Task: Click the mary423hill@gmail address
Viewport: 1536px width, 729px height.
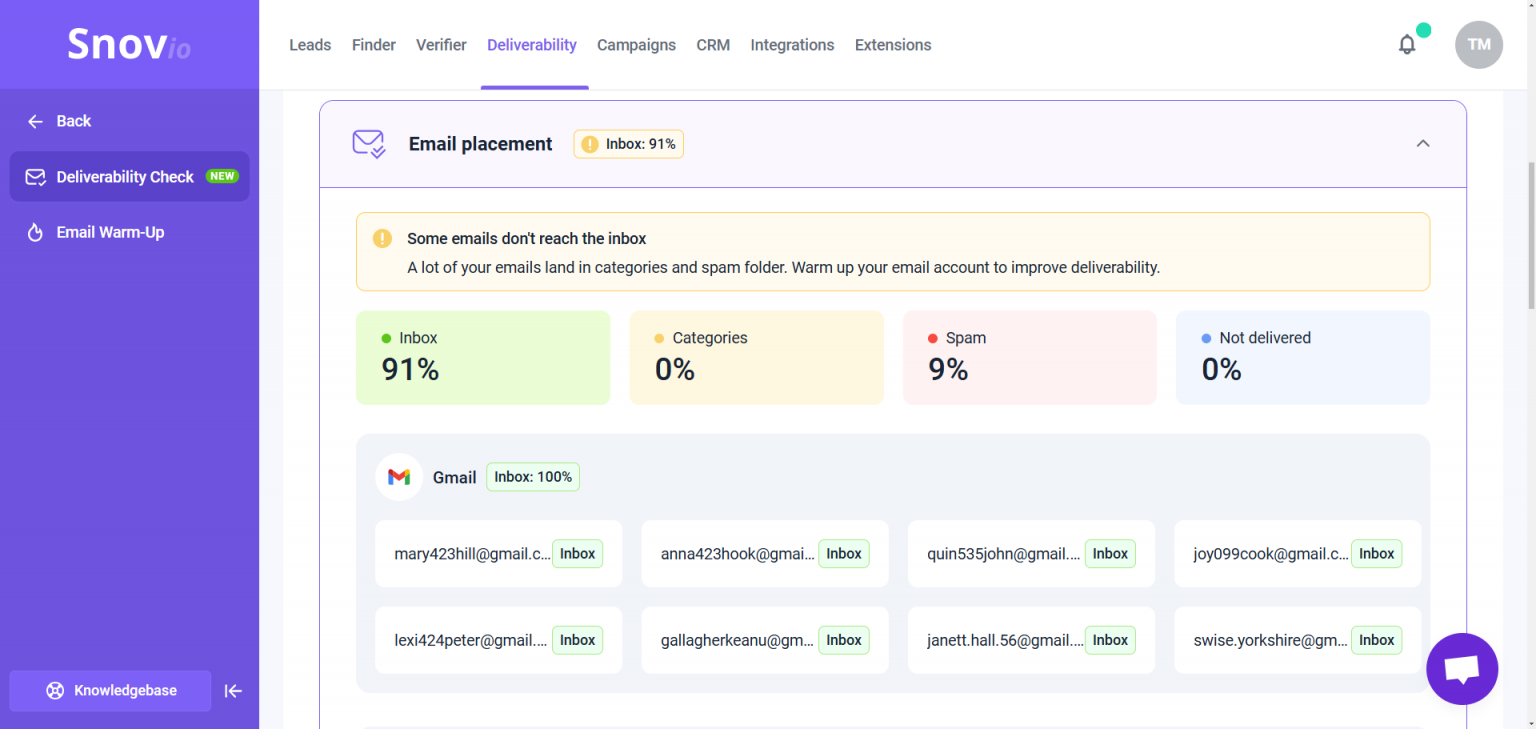Action: click(472, 554)
